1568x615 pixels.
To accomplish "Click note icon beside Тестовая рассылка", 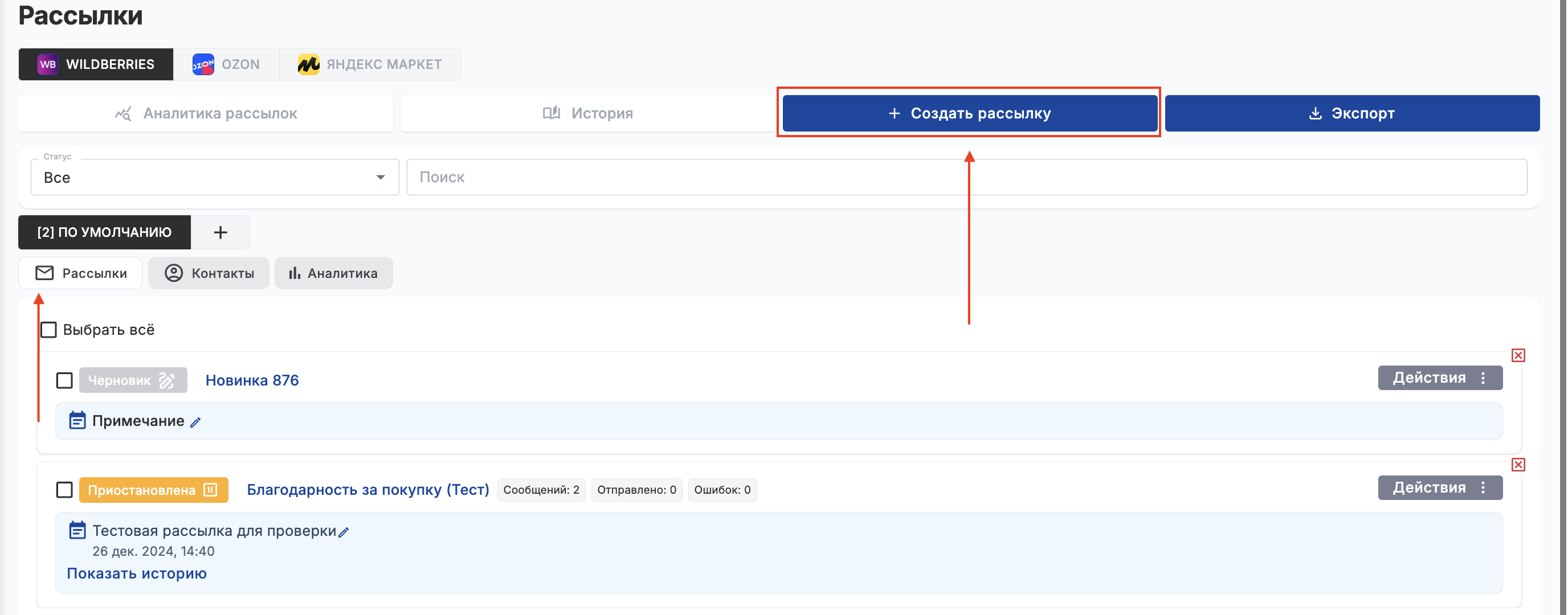I will [x=77, y=530].
